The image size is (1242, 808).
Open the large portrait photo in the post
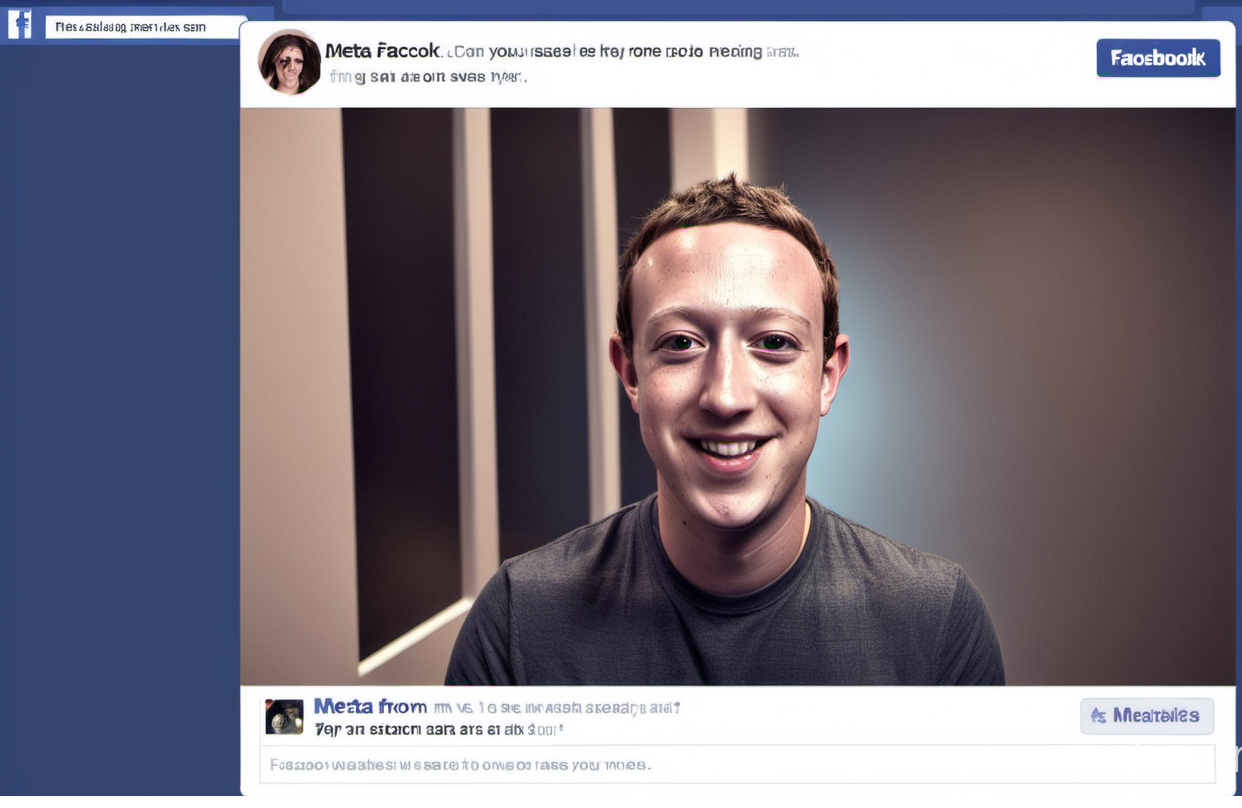pyautogui.click(x=737, y=396)
